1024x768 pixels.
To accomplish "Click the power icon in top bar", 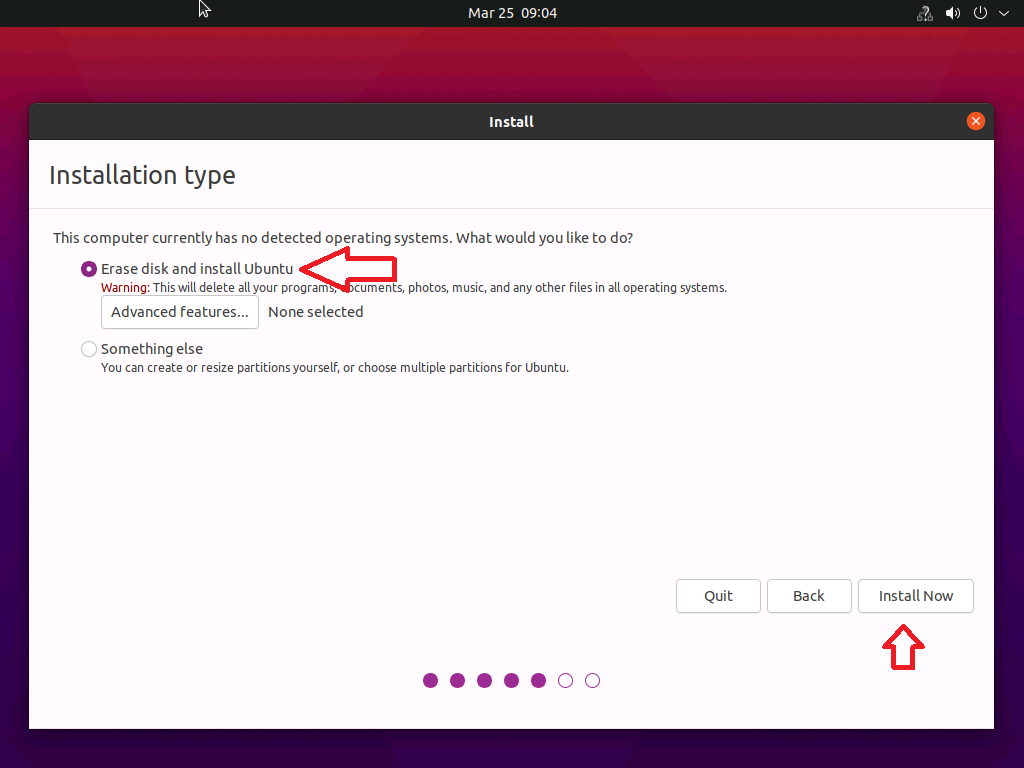I will point(981,13).
